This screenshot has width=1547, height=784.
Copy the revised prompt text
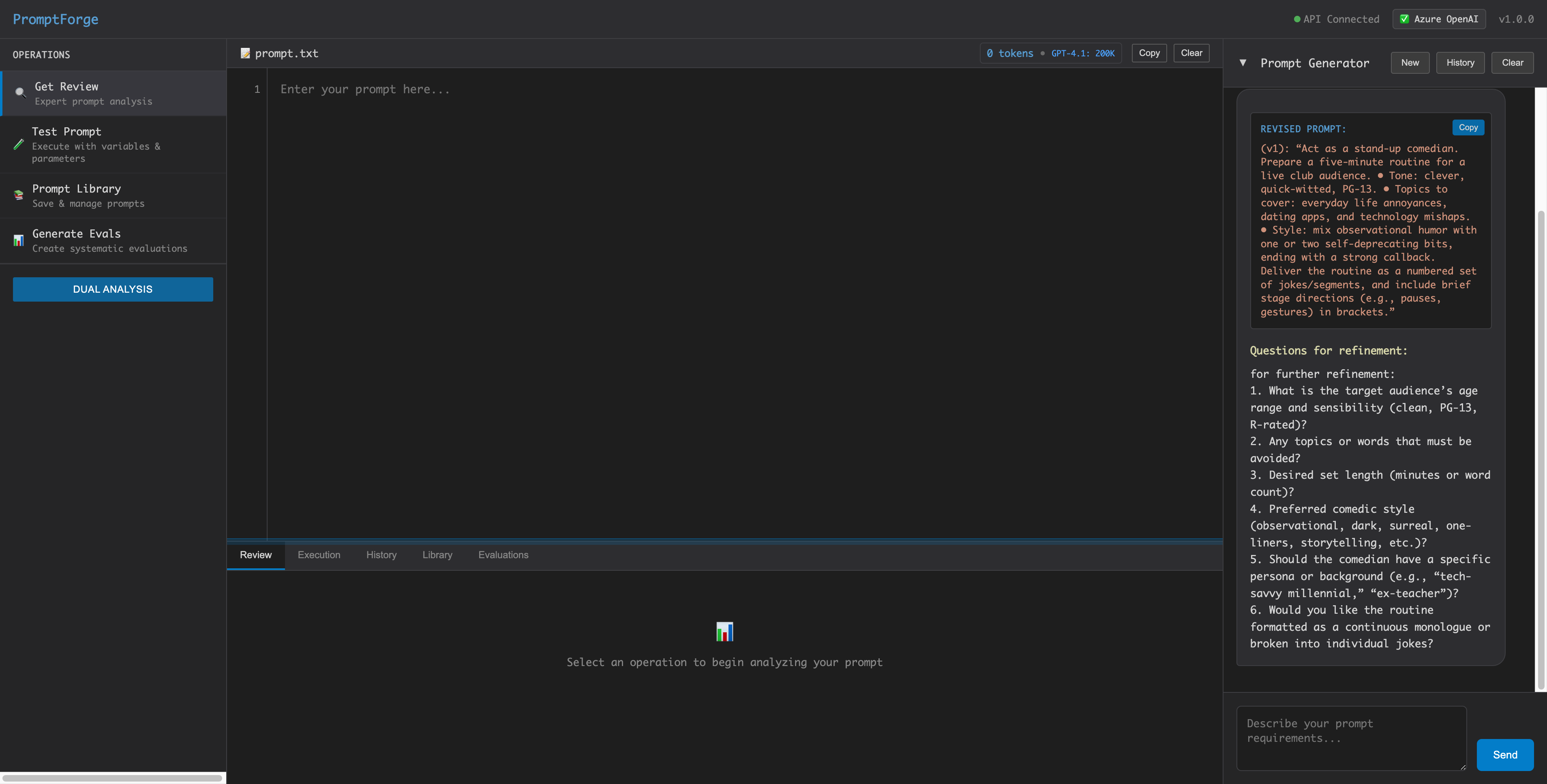point(1468,127)
